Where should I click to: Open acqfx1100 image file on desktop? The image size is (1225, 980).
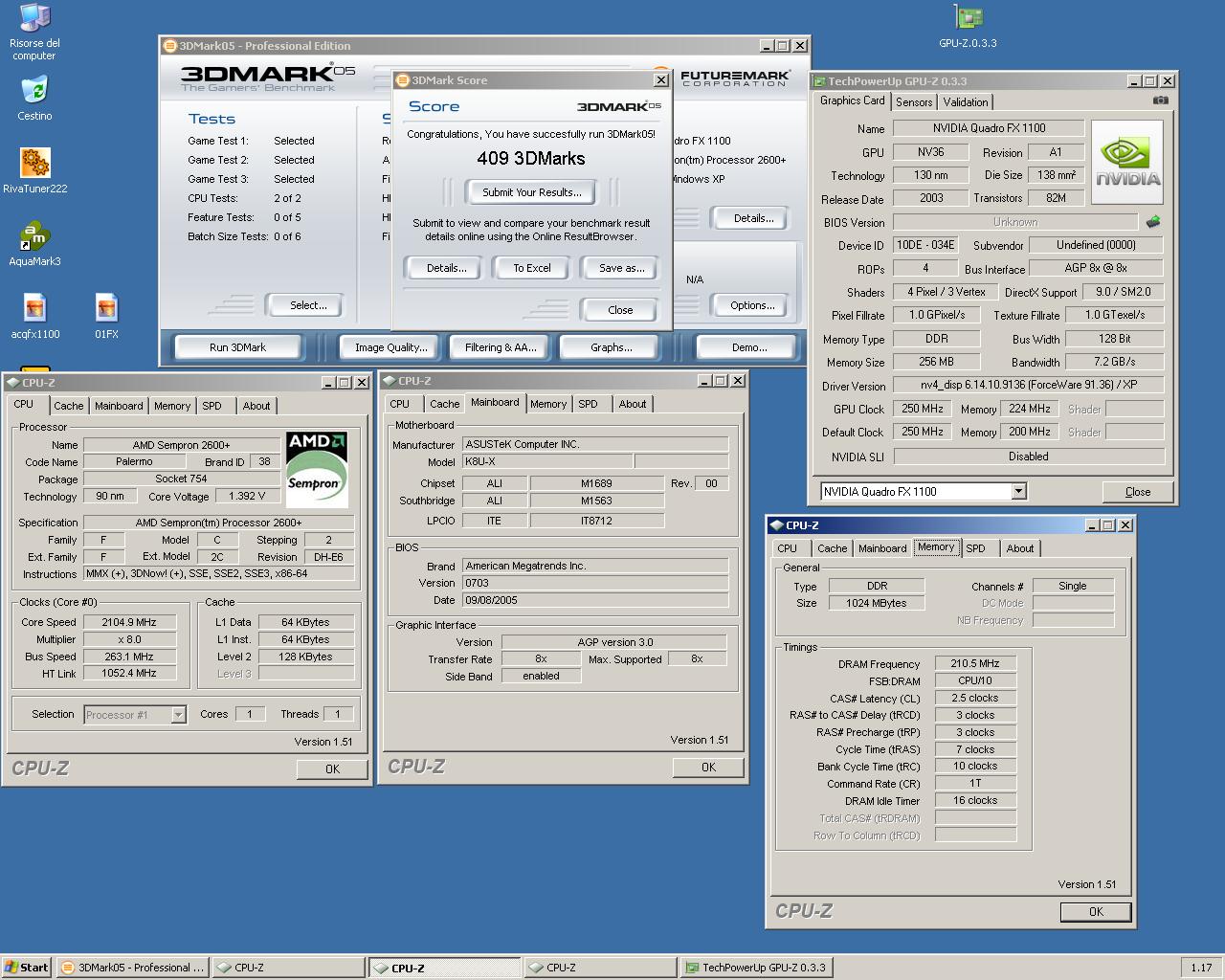click(35, 316)
